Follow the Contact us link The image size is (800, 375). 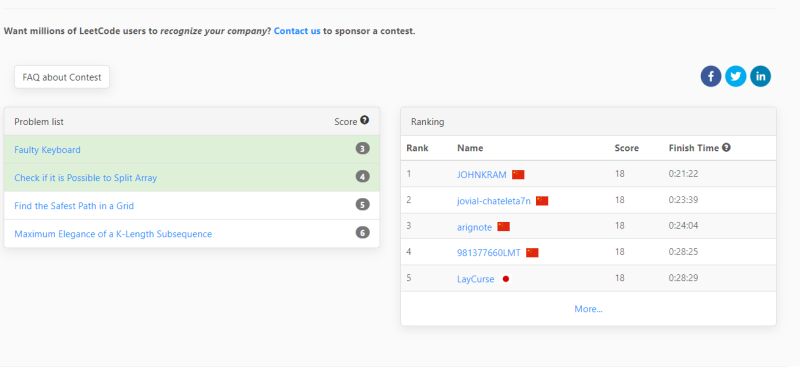(297, 31)
